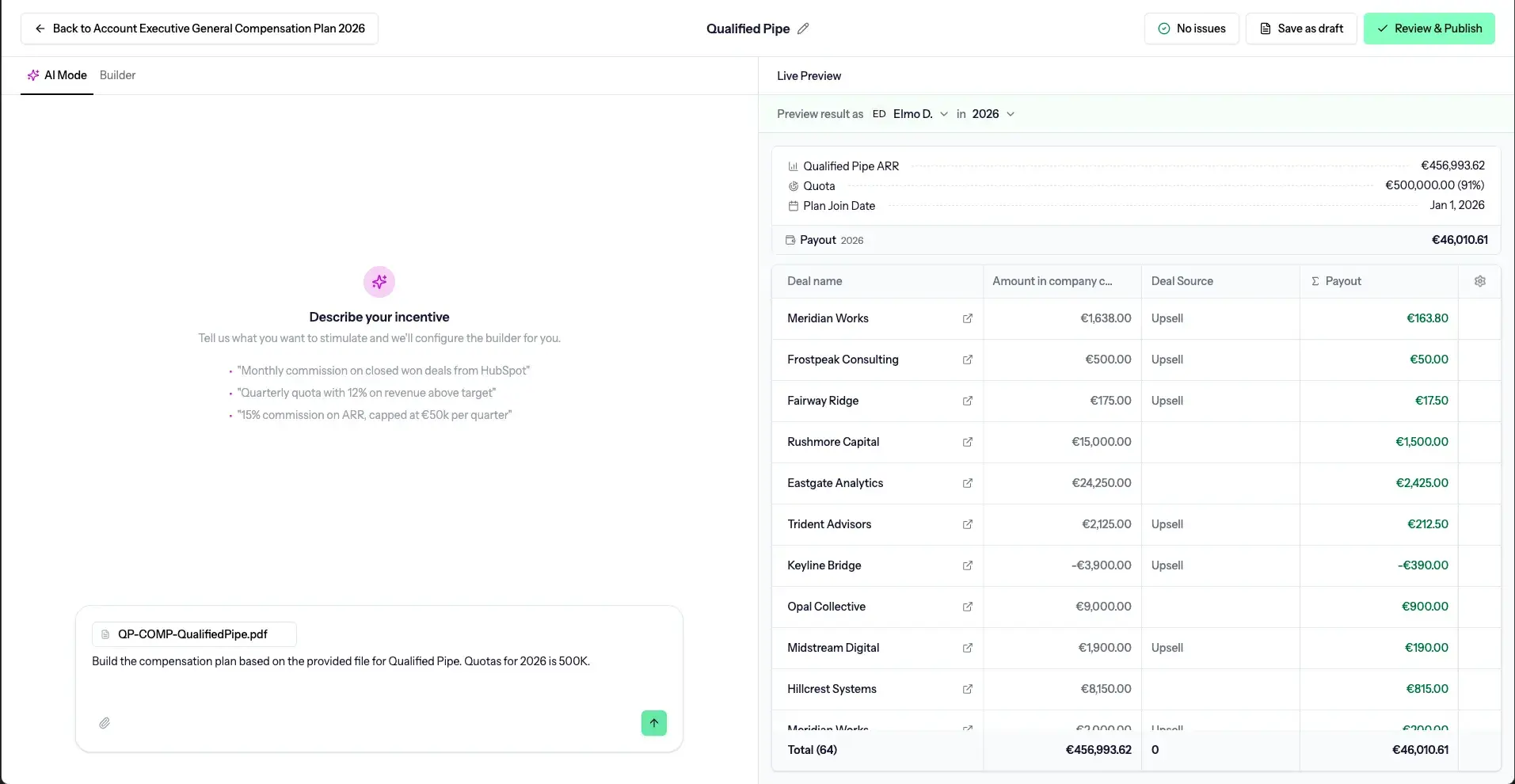Click the Qualified Pipe ARR chart icon

pyautogui.click(x=793, y=166)
